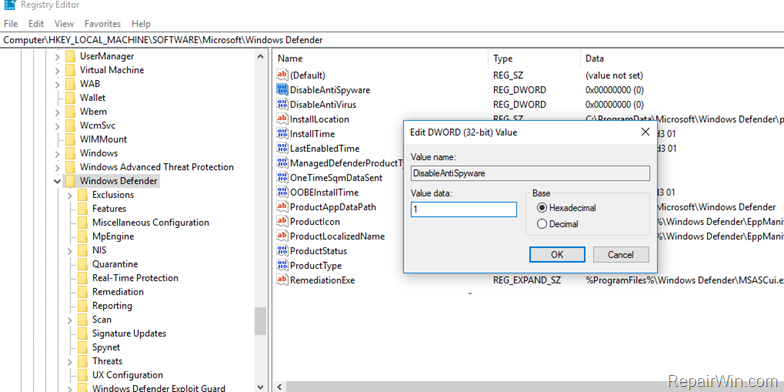Expand the Scan subkey node
The width and height of the screenshot is (784, 392).
click(70, 320)
